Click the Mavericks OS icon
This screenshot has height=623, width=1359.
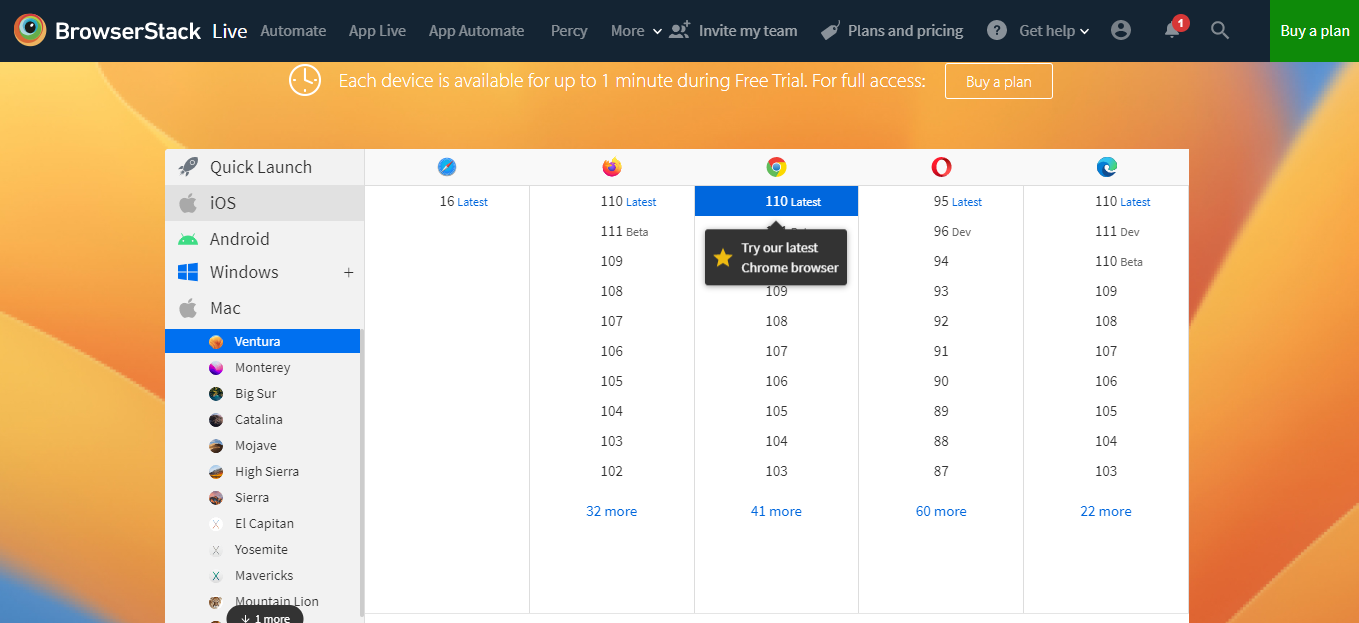click(216, 576)
